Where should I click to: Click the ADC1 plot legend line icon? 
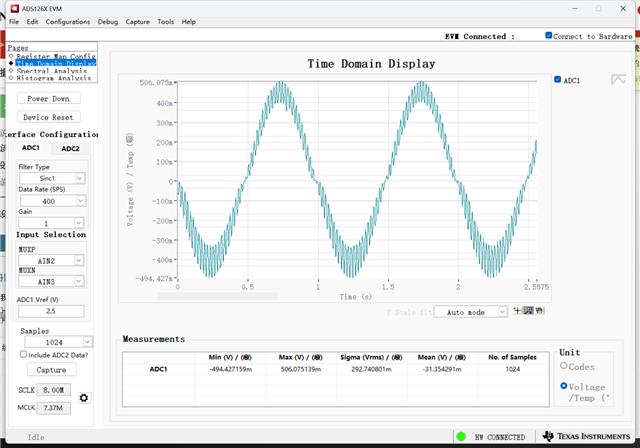point(619,80)
